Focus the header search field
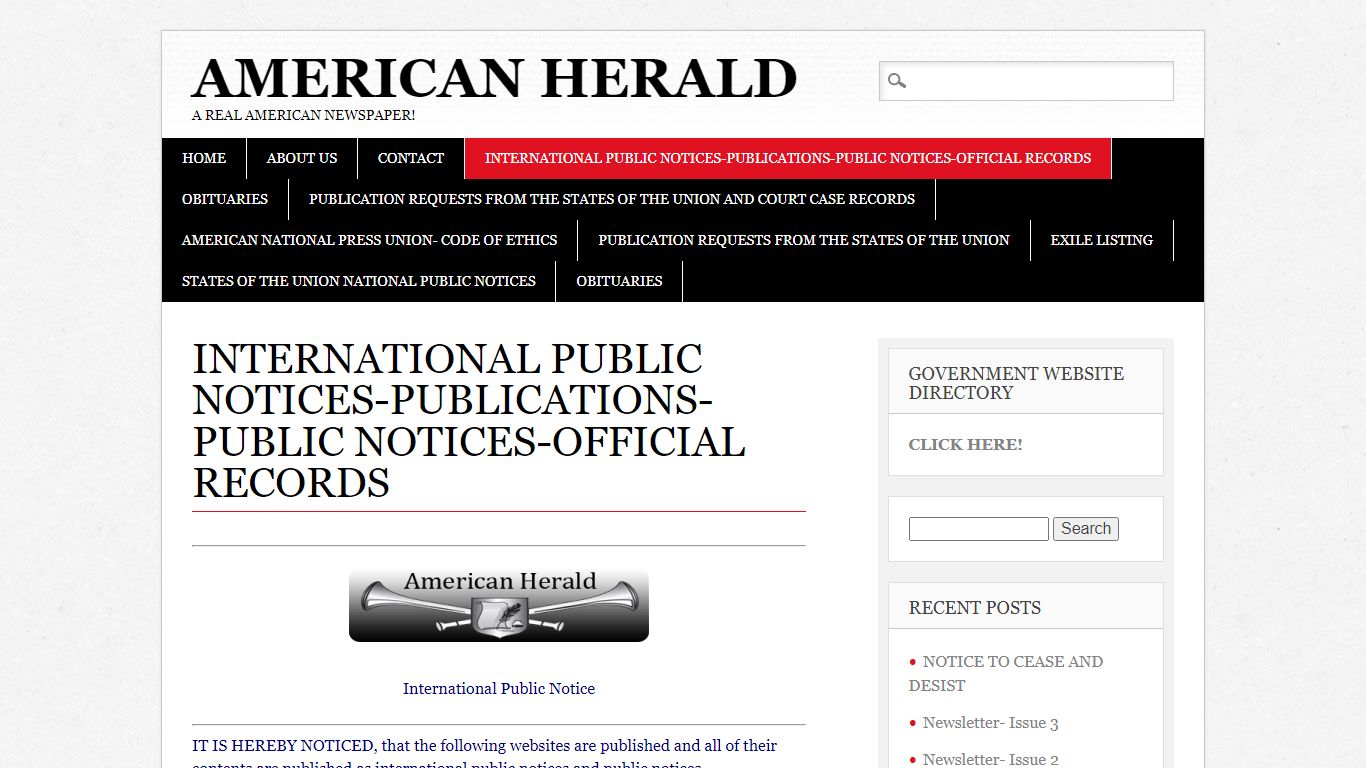This screenshot has width=1366, height=768. click(1026, 81)
